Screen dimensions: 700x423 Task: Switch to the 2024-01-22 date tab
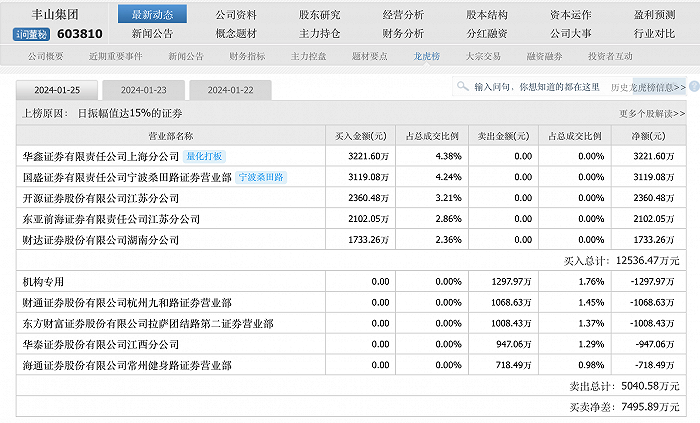[230, 90]
